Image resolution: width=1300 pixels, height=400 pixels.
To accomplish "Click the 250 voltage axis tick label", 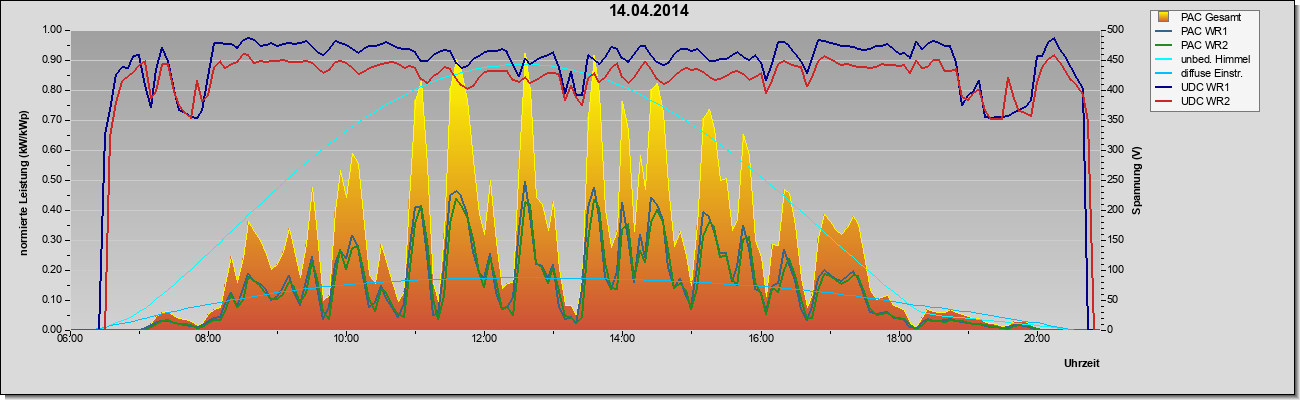I will click(x=1109, y=180).
